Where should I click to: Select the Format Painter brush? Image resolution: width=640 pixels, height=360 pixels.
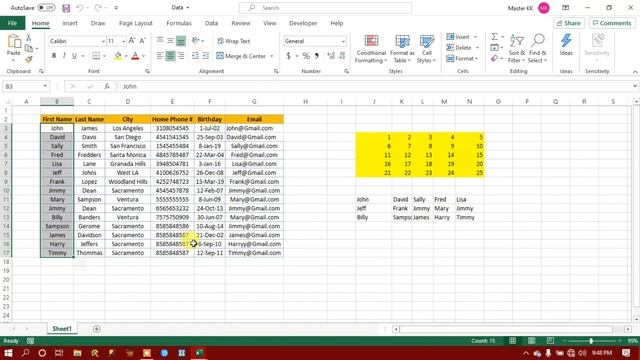(29, 59)
